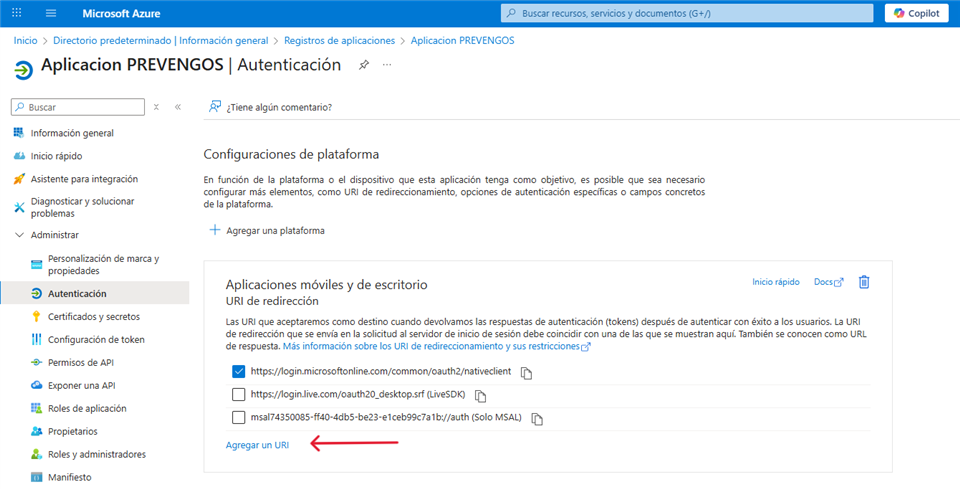This screenshot has height=489, width=960.
Task: Click the Manifiesto icon
Action: coord(36,477)
